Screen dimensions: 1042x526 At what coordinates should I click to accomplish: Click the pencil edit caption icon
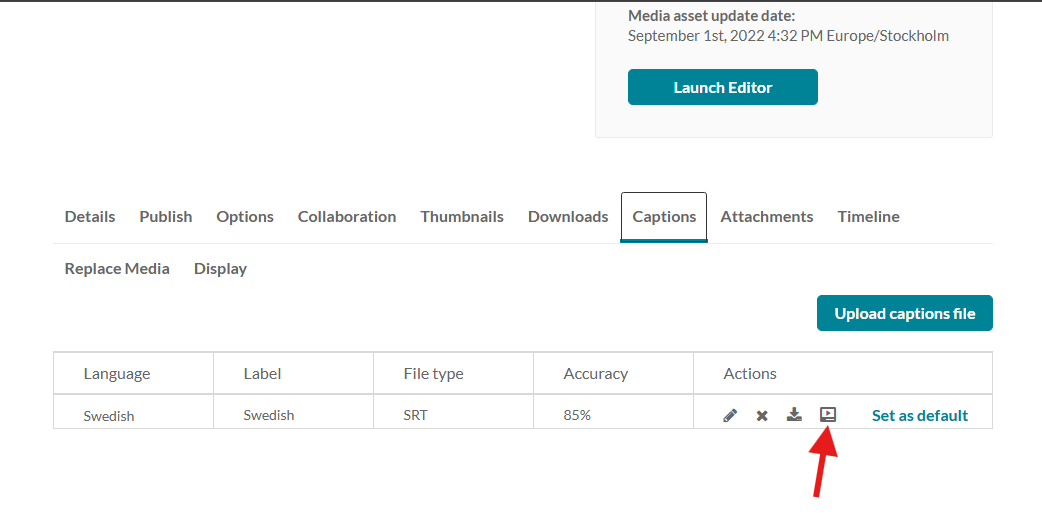pos(730,415)
